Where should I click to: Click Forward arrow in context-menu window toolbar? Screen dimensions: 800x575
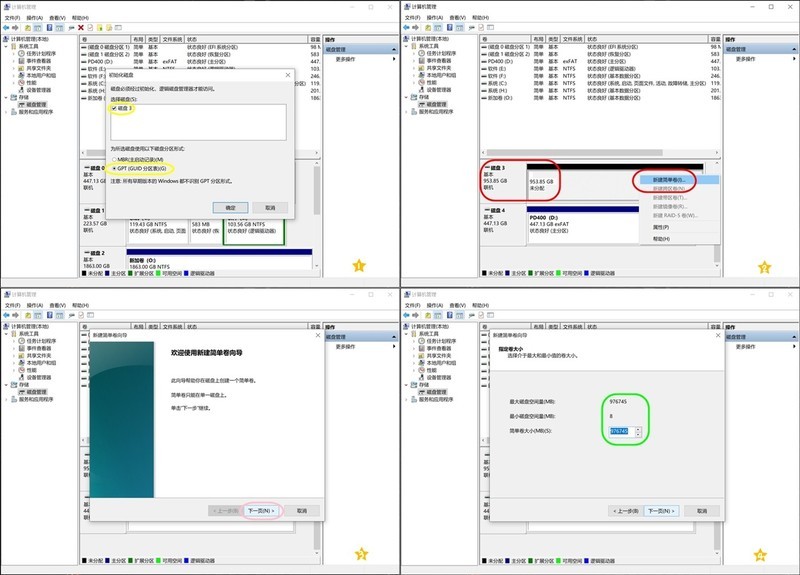click(x=415, y=28)
